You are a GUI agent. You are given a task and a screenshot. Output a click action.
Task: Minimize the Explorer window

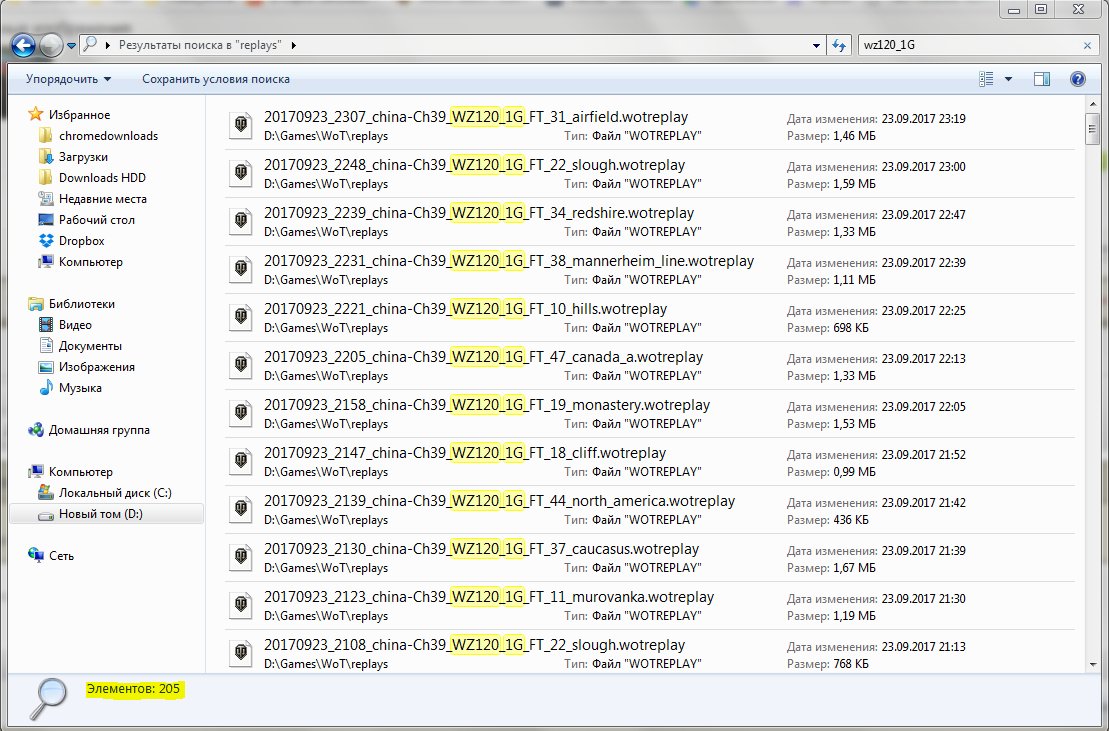pyautogui.click(x=1014, y=9)
